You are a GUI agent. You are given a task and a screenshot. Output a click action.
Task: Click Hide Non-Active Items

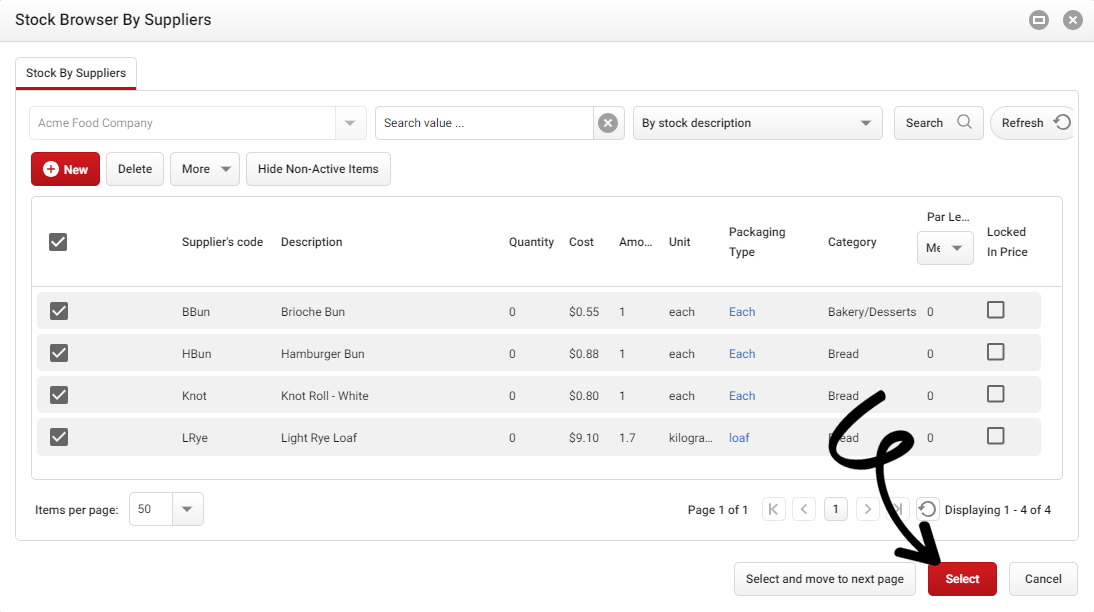(x=318, y=169)
